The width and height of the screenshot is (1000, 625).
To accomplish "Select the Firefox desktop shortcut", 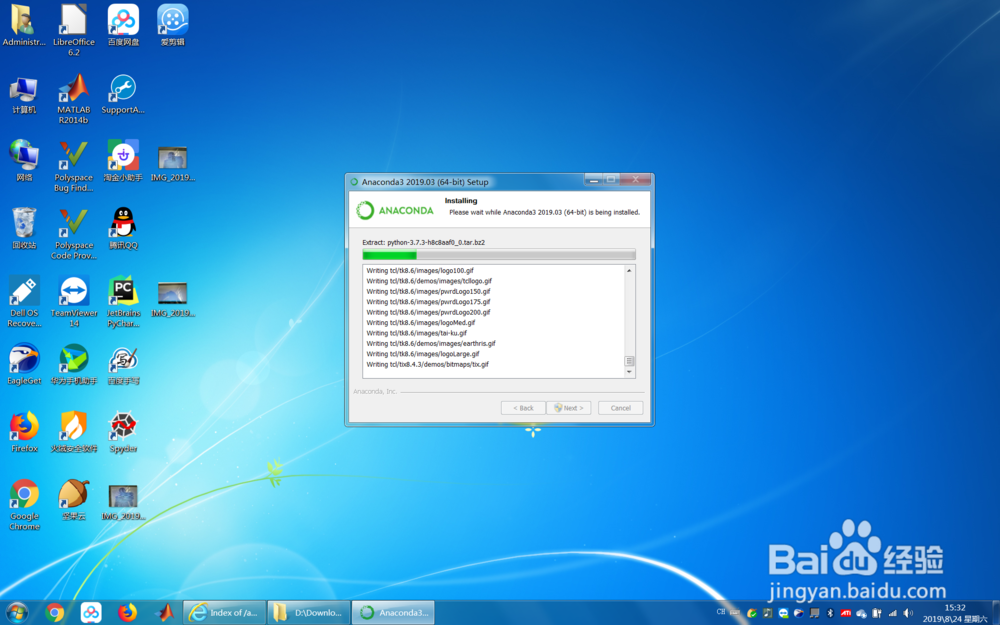I will pos(24,432).
